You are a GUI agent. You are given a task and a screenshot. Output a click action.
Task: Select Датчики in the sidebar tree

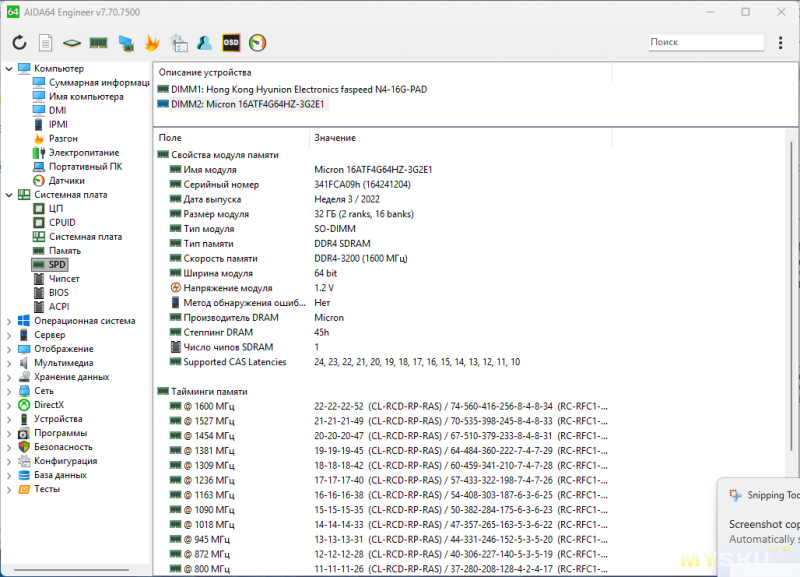point(66,180)
